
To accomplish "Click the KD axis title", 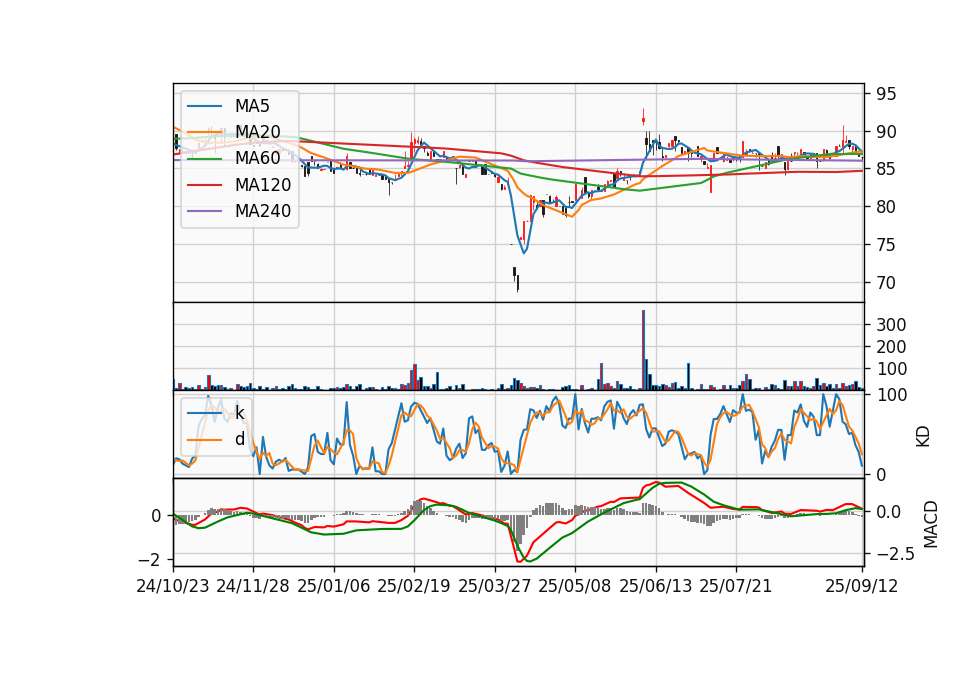I will click(x=923, y=437).
